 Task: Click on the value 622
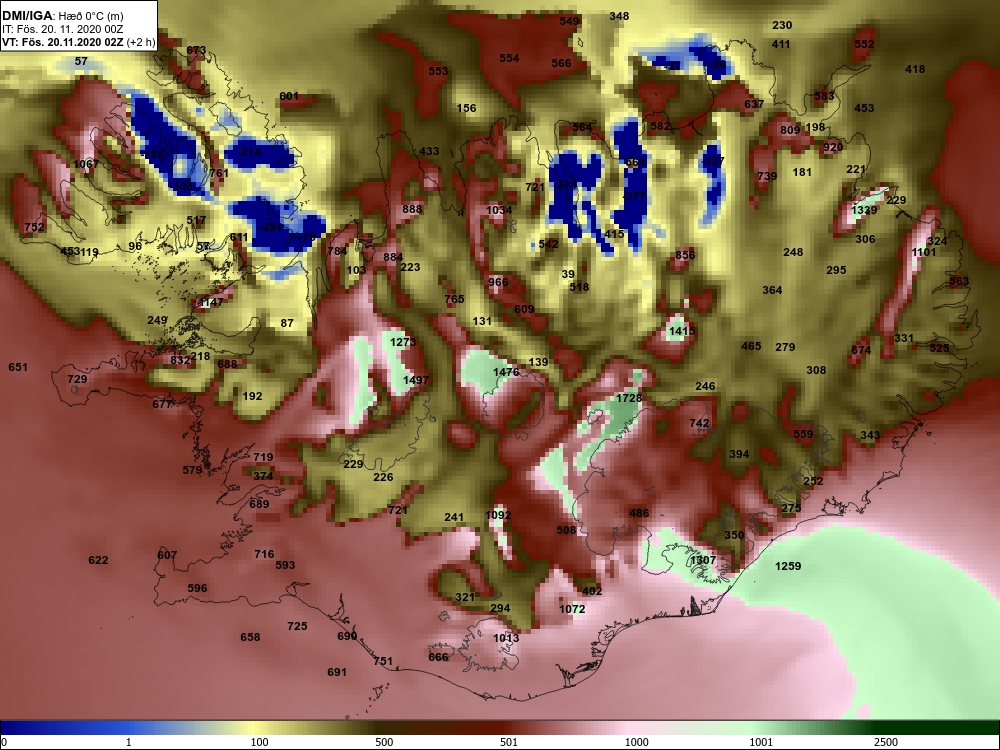click(98, 560)
